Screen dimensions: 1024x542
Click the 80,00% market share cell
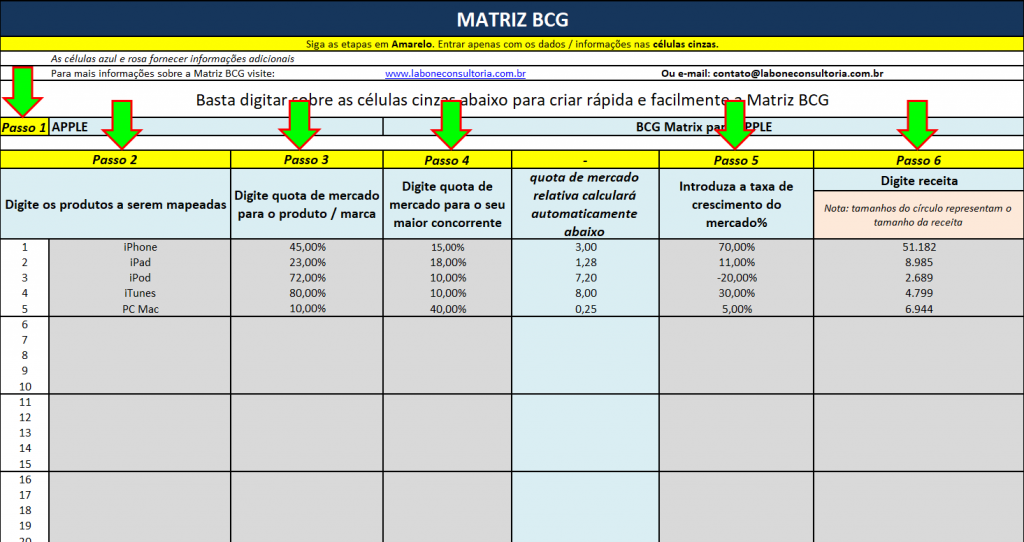tap(307, 293)
